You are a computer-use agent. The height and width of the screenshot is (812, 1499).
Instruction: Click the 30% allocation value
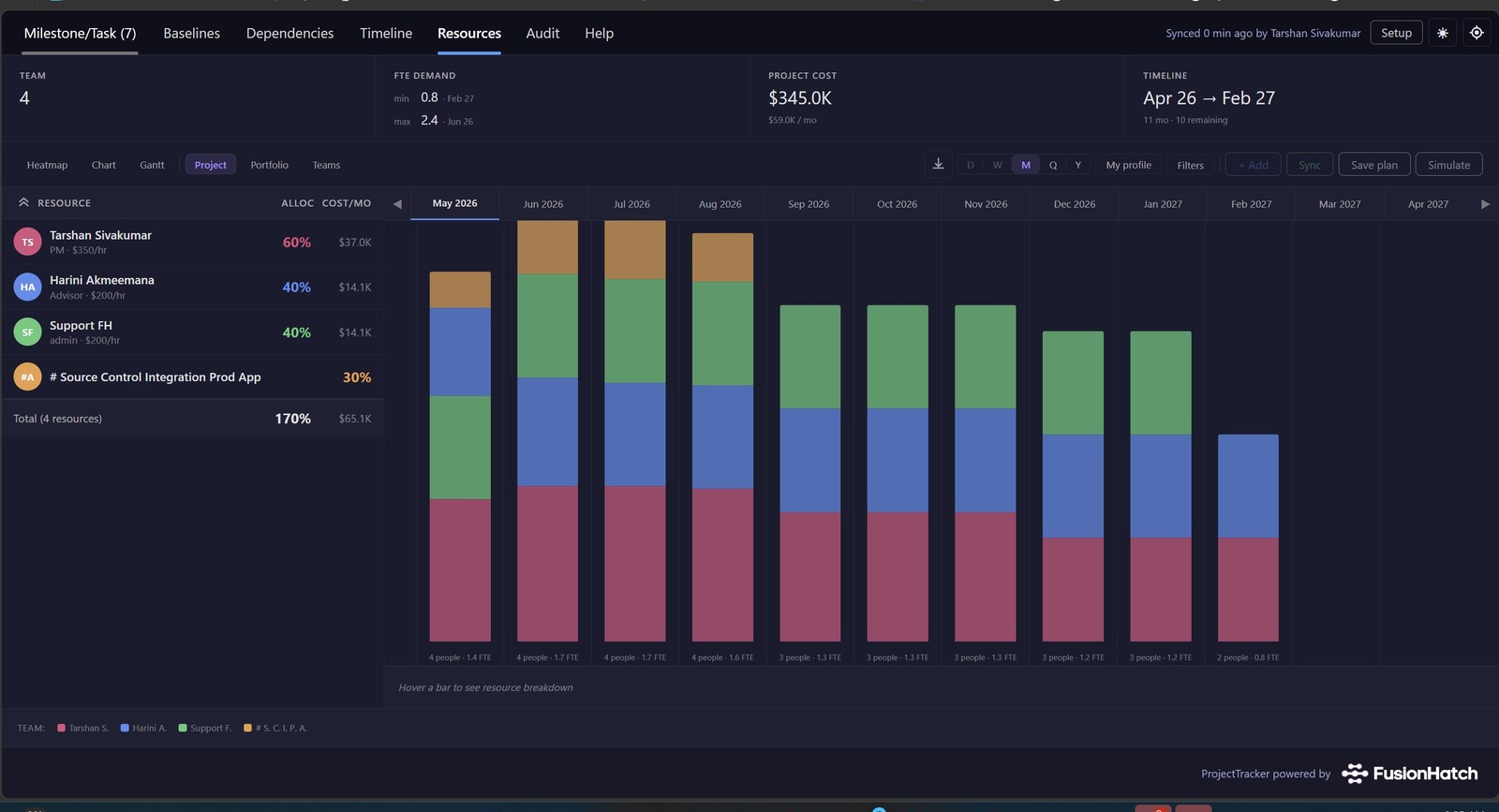pyautogui.click(x=357, y=377)
